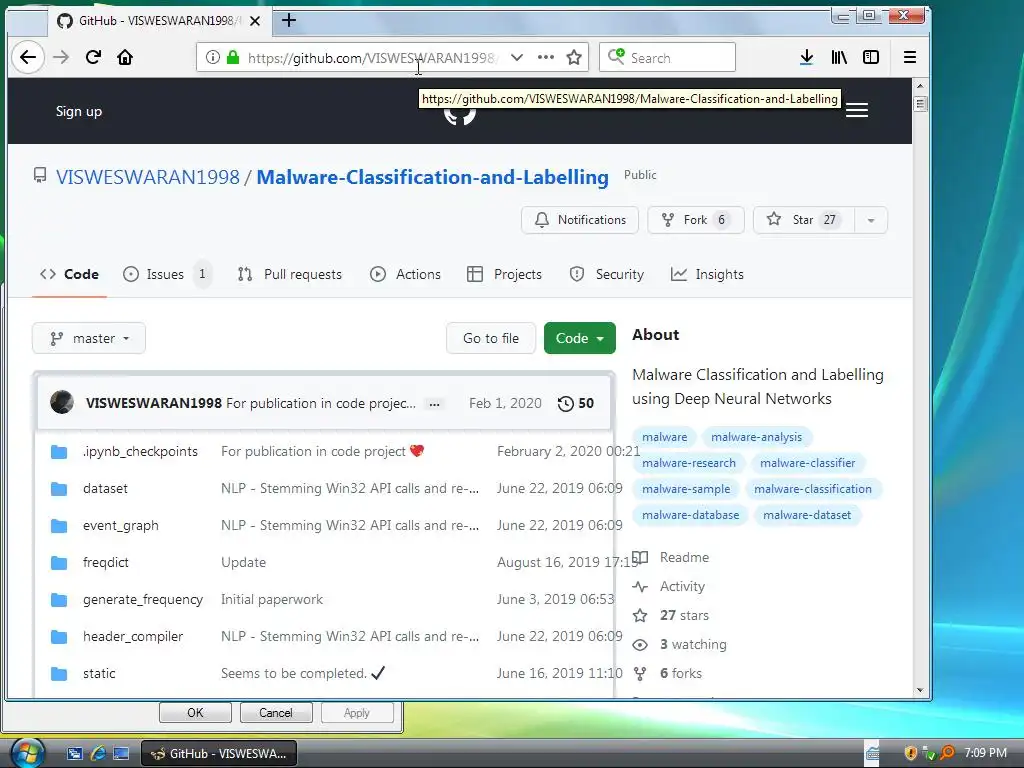This screenshot has height=768, width=1024.
Task: Click the malware-database topic tag
Action: click(690, 515)
